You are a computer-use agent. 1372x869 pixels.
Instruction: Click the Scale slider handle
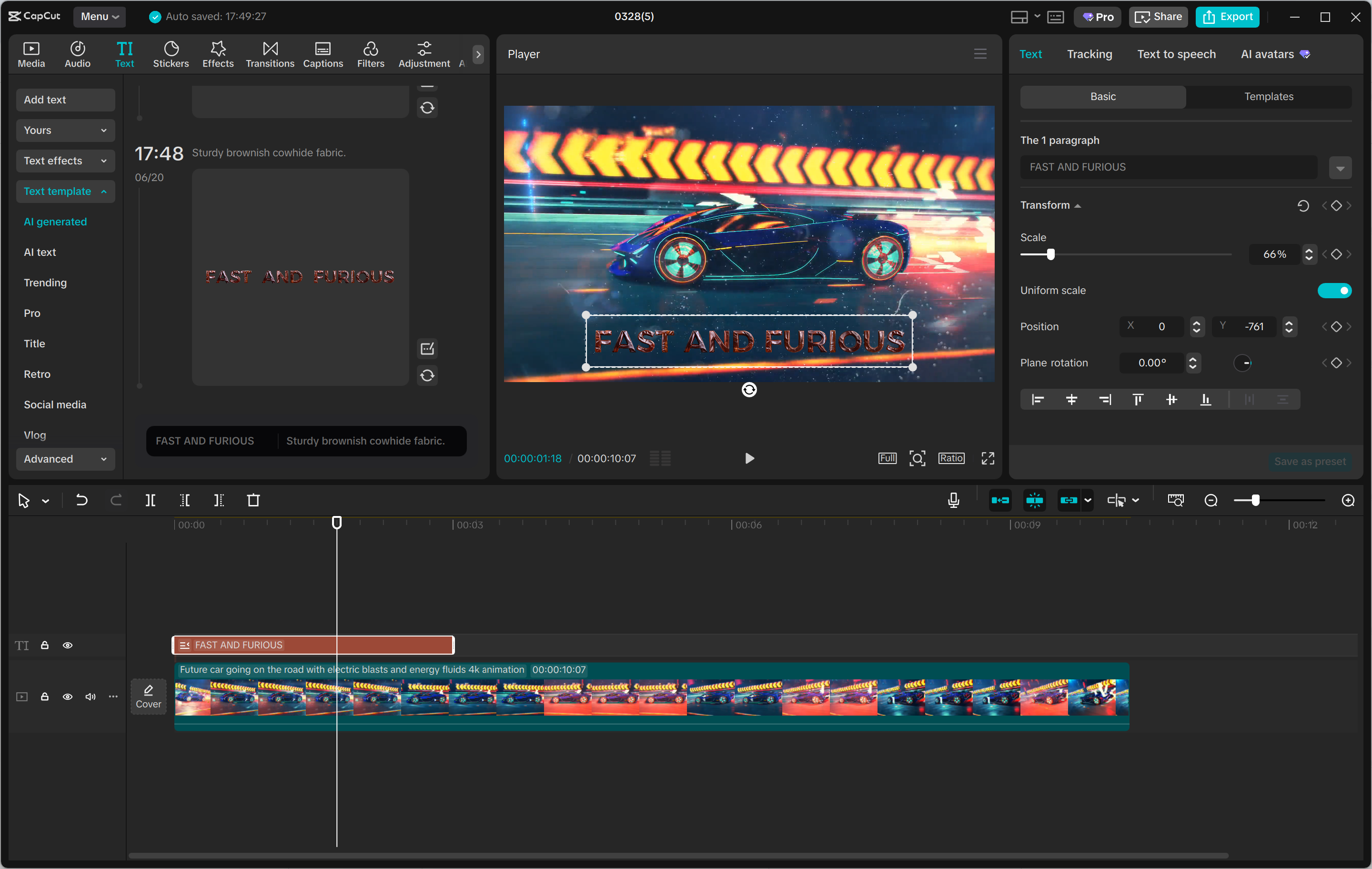tap(1050, 255)
